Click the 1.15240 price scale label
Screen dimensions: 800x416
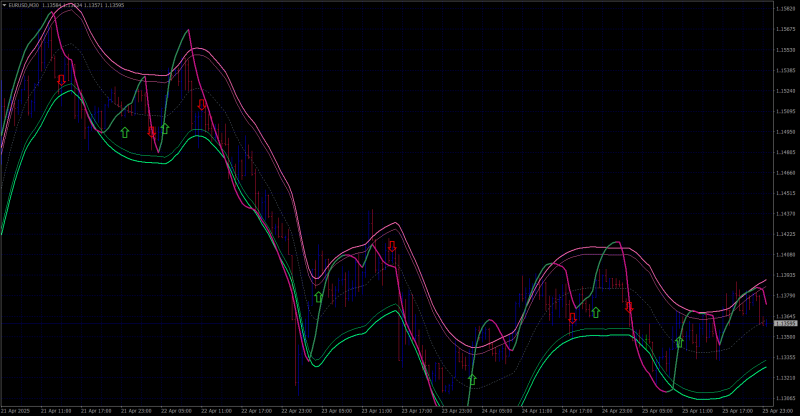[785, 91]
